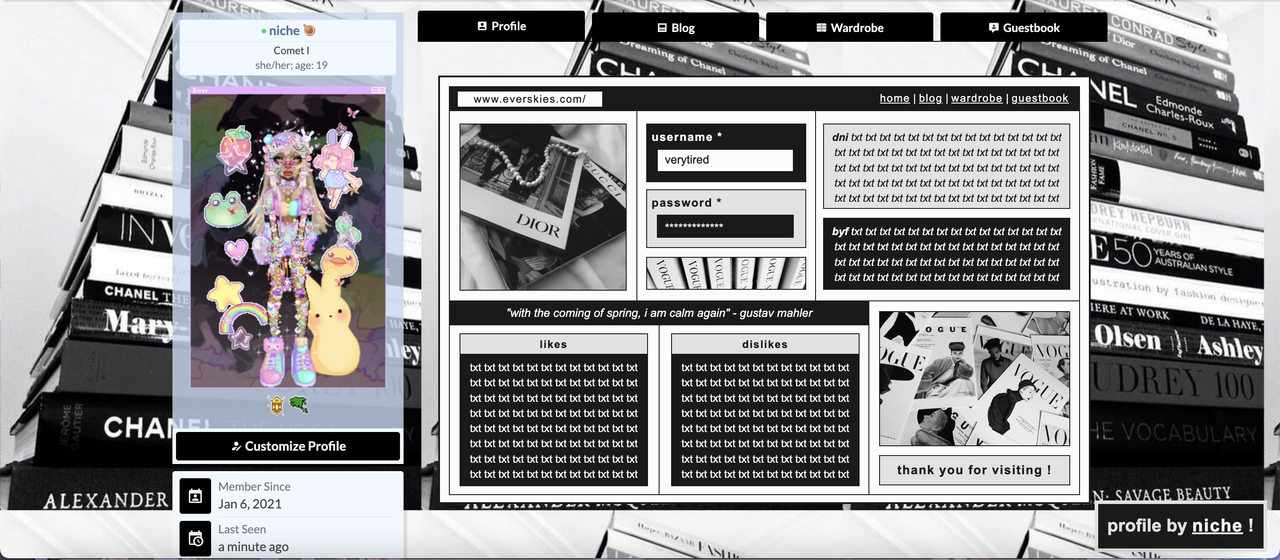
Task: Click the Vogue spines strip image
Action: tap(726, 273)
